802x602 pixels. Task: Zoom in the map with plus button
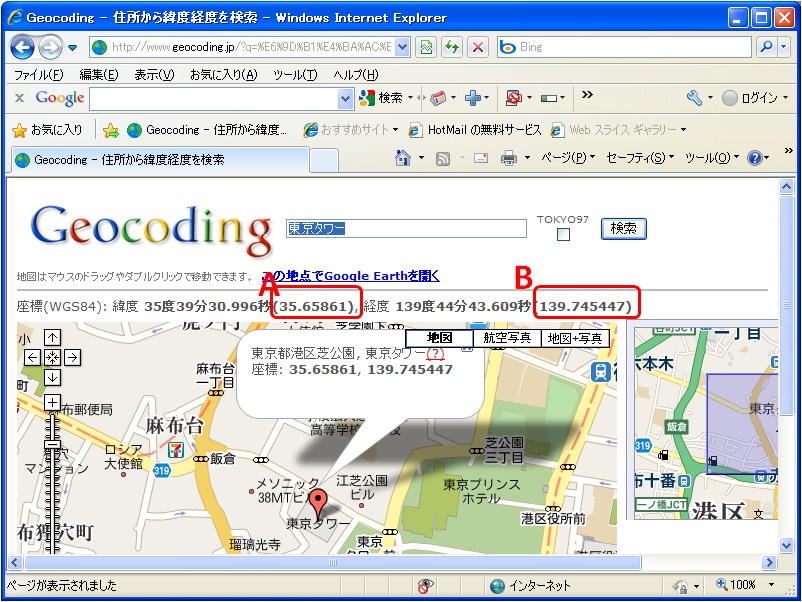[x=52, y=403]
